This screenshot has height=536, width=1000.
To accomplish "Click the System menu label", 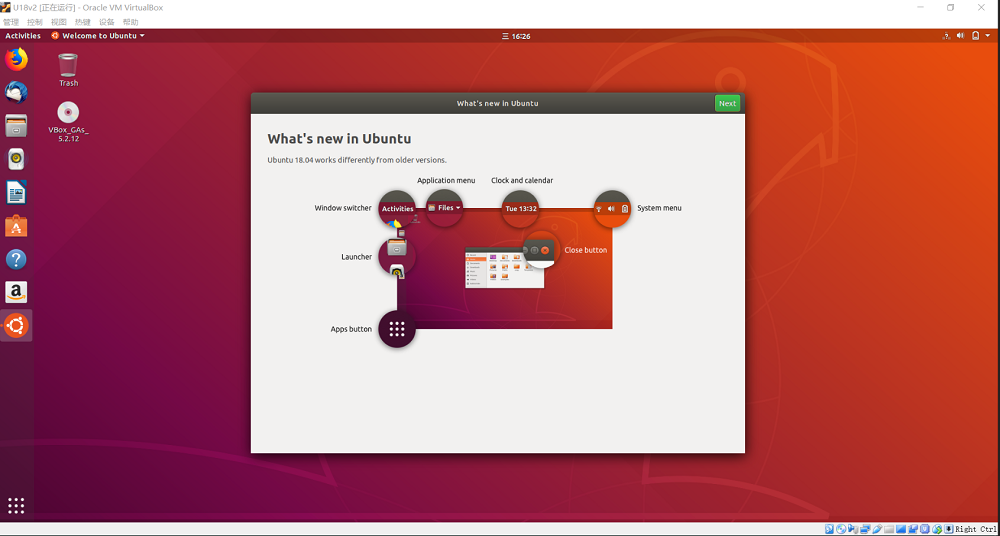I will coord(659,208).
